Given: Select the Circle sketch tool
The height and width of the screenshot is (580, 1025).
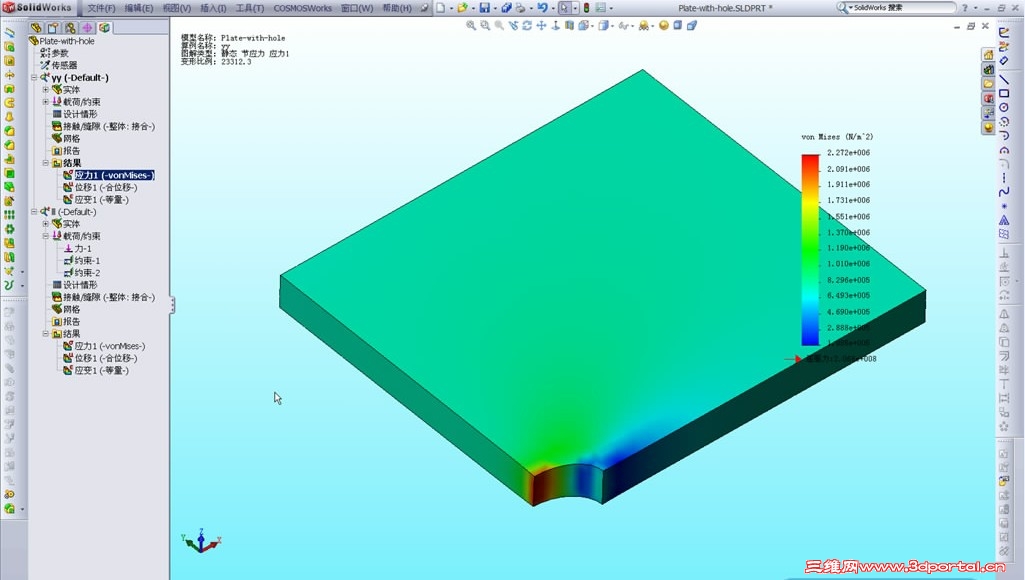Looking at the screenshot, I should 1004,107.
